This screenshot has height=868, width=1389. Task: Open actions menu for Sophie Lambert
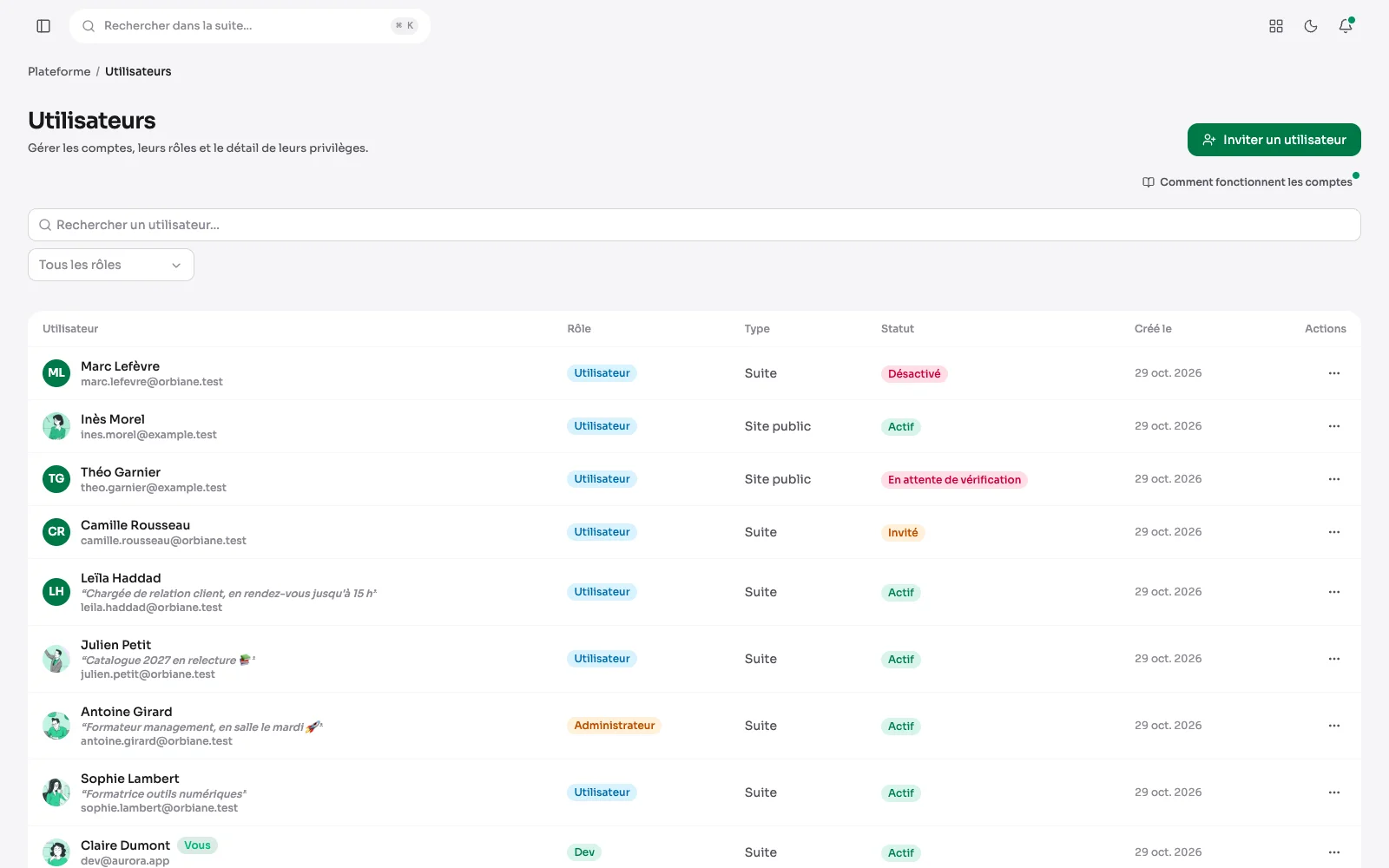click(x=1334, y=792)
